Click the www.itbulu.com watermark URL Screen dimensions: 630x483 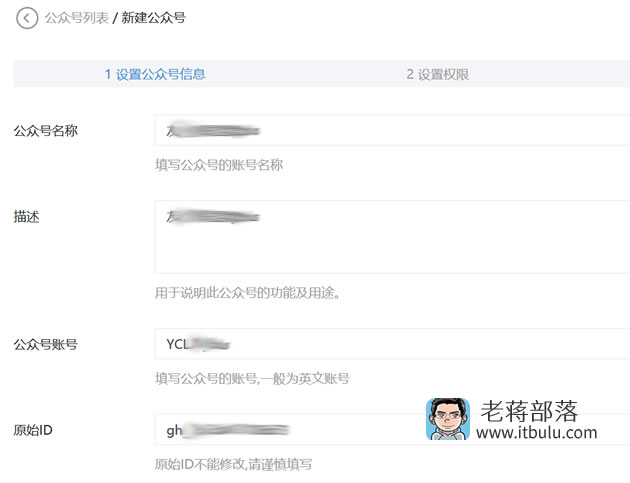pyautogui.click(x=537, y=433)
